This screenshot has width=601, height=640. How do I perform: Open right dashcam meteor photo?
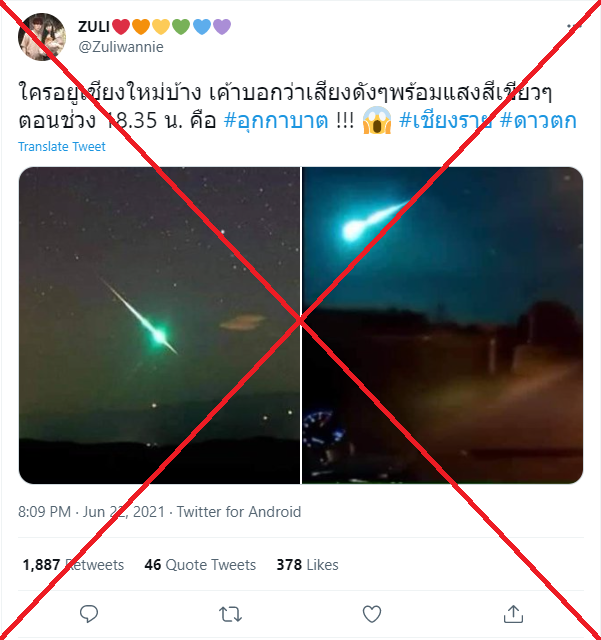pyautogui.click(x=442, y=325)
